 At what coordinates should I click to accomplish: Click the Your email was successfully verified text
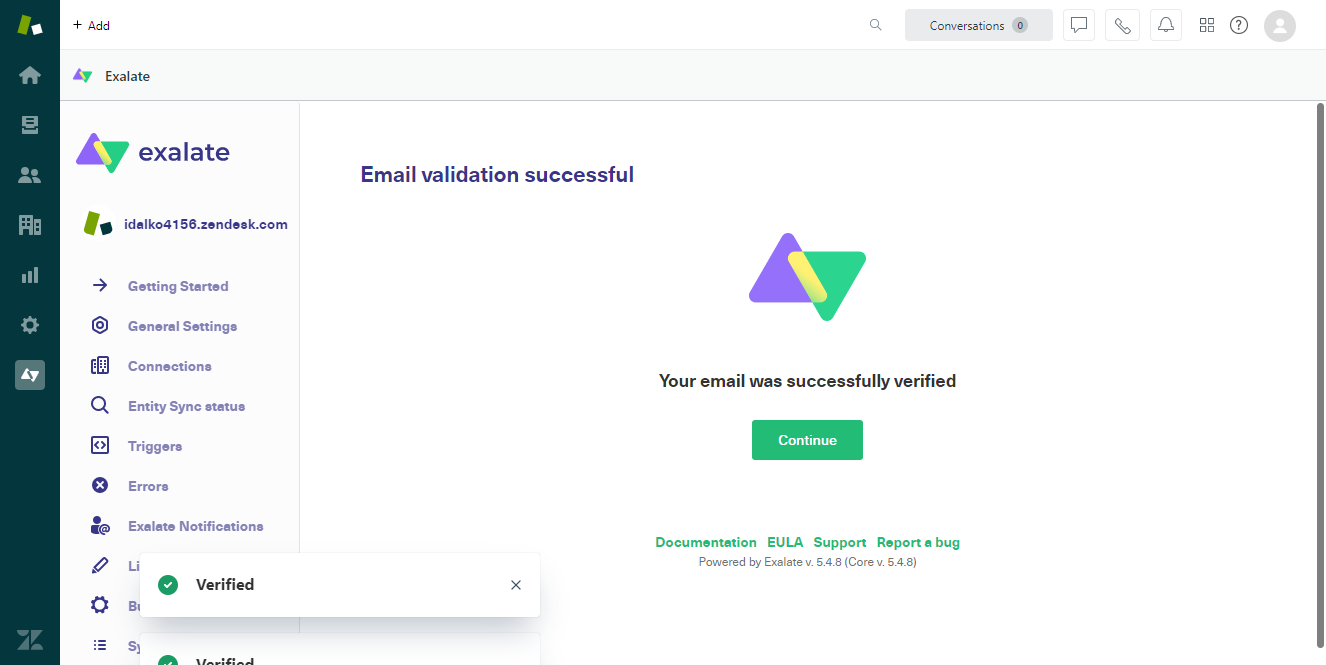click(x=807, y=381)
